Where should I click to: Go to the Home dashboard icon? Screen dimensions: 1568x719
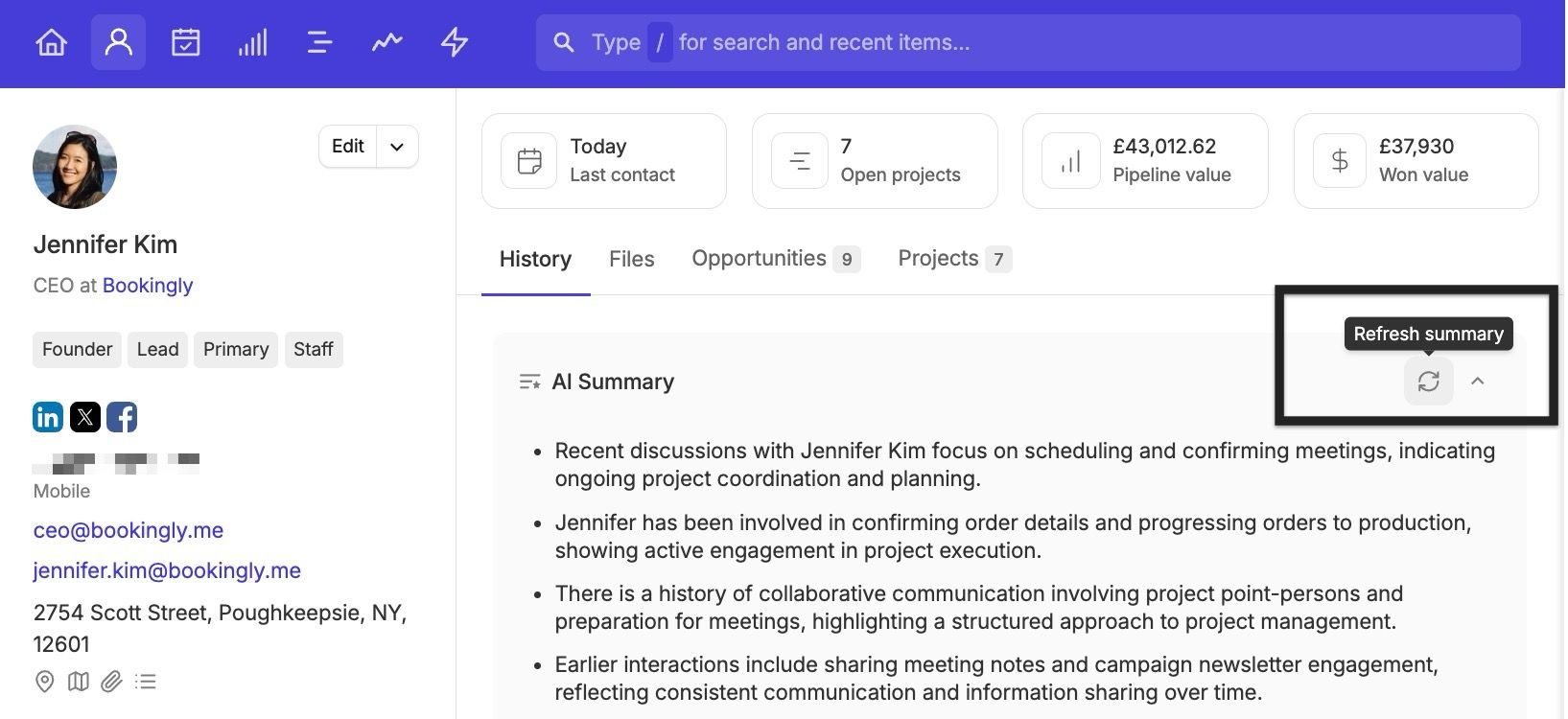[x=52, y=42]
